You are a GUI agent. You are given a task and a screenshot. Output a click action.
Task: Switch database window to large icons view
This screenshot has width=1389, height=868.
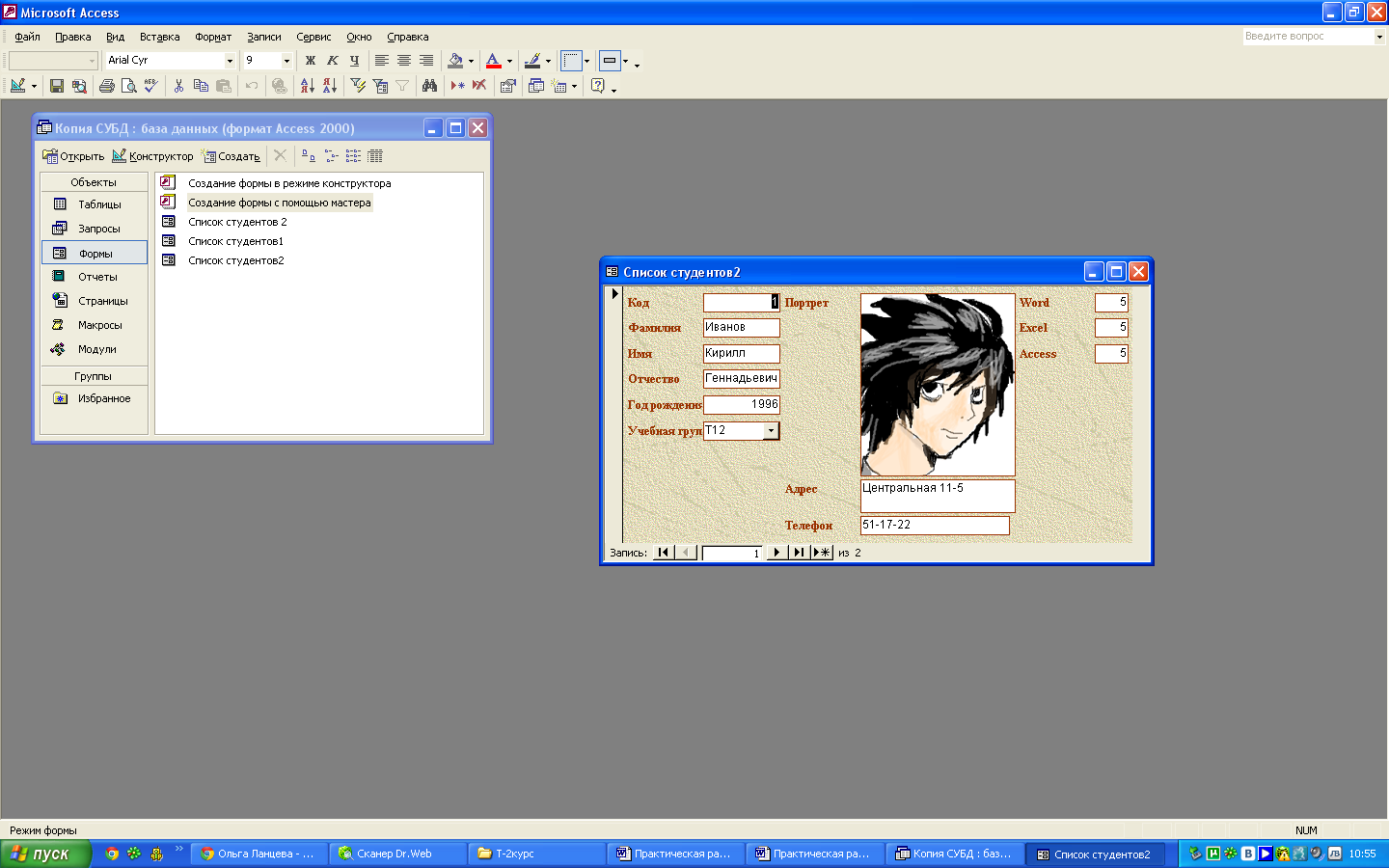click(x=309, y=155)
